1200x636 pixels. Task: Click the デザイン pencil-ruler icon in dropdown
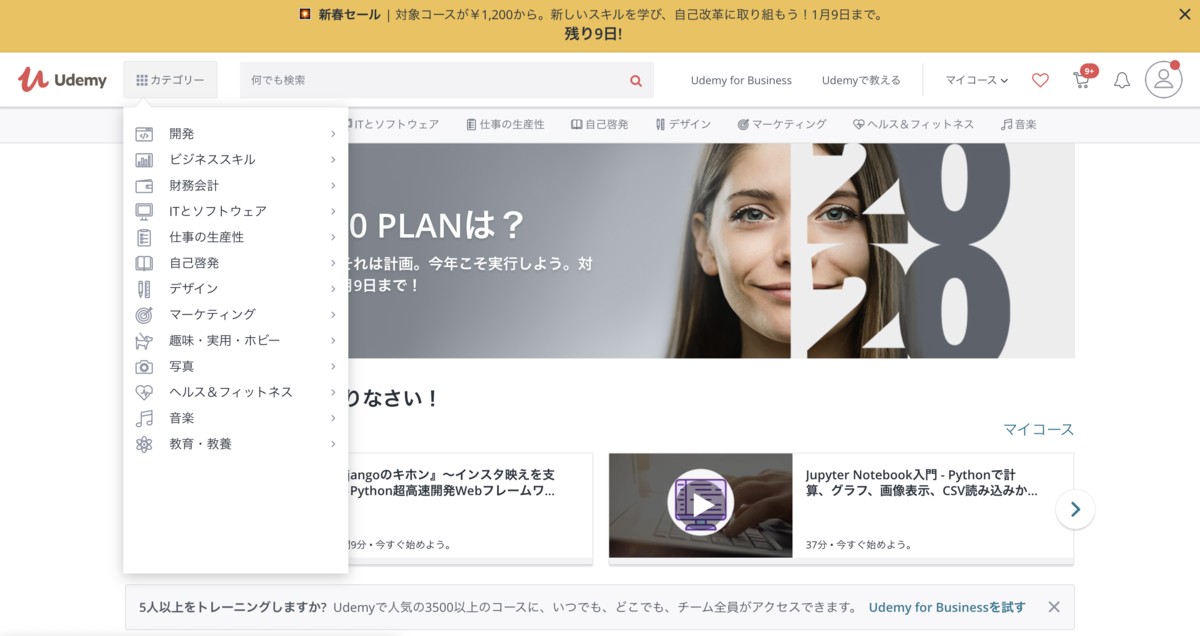tap(144, 289)
